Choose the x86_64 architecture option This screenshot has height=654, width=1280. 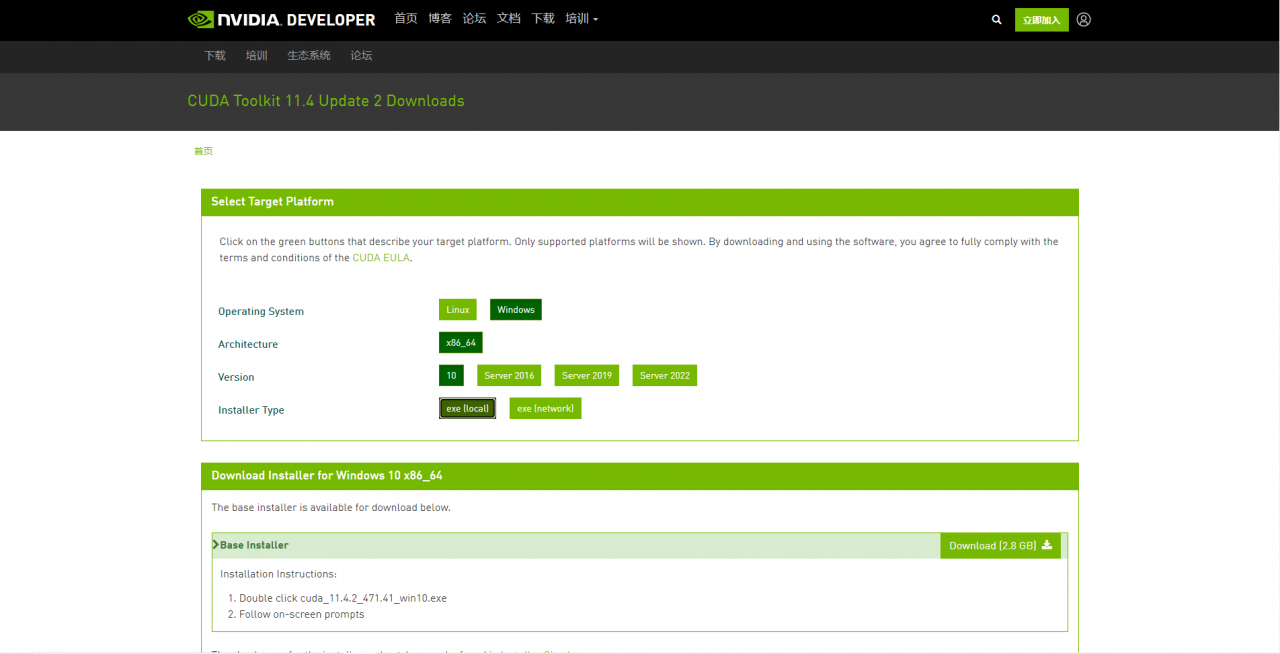point(461,343)
